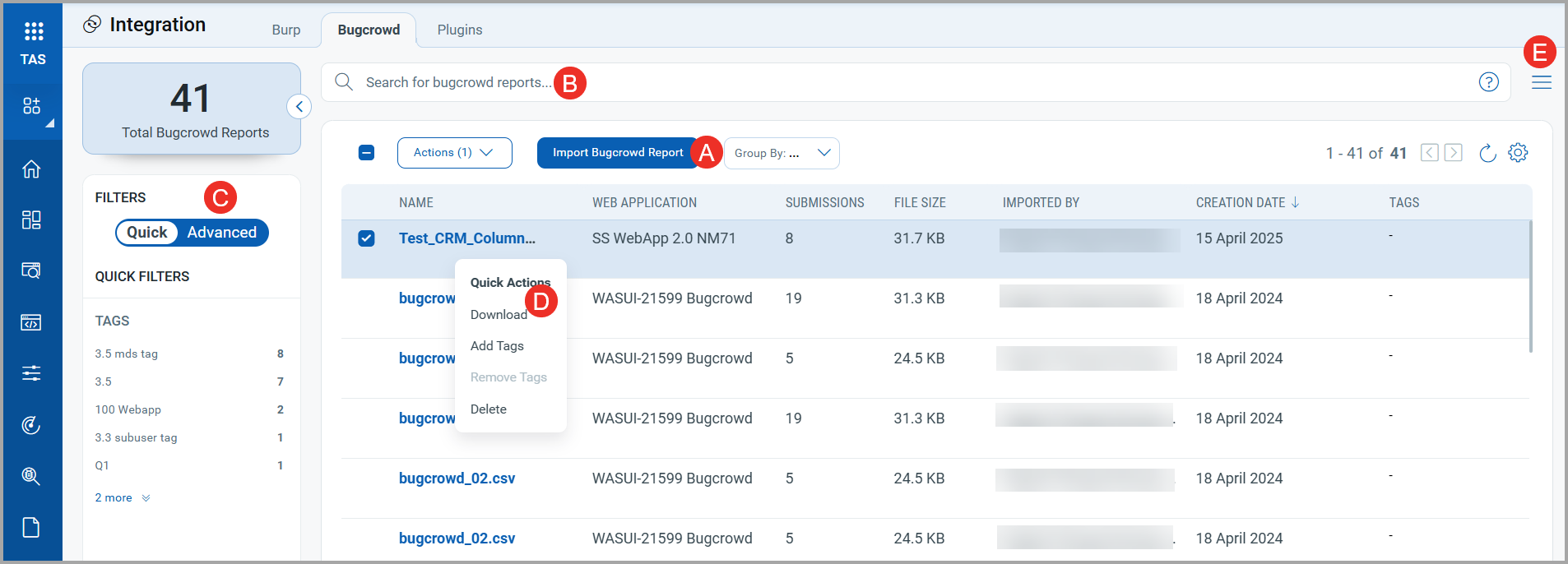This screenshot has height=564, width=1568.
Task: Click Import Bugcrowd Report button
Action: [x=617, y=153]
